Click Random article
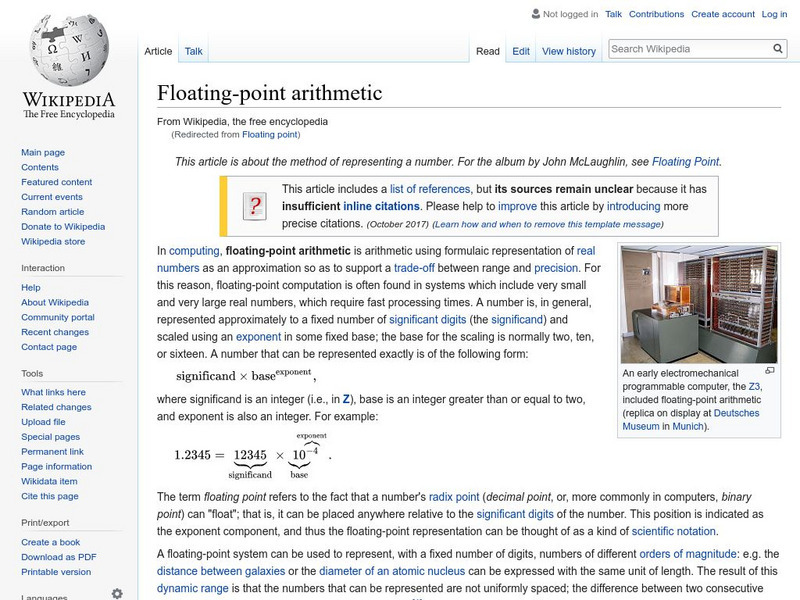 [x=53, y=211]
